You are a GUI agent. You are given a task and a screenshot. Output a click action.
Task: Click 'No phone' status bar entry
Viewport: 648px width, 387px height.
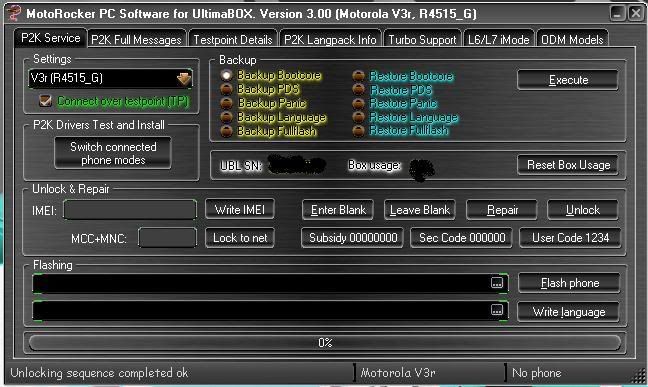pyautogui.click(x=536, y=373)
